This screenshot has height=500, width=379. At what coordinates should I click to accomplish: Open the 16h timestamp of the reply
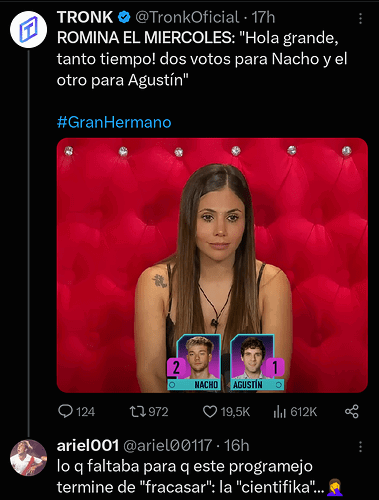[236, 446]
